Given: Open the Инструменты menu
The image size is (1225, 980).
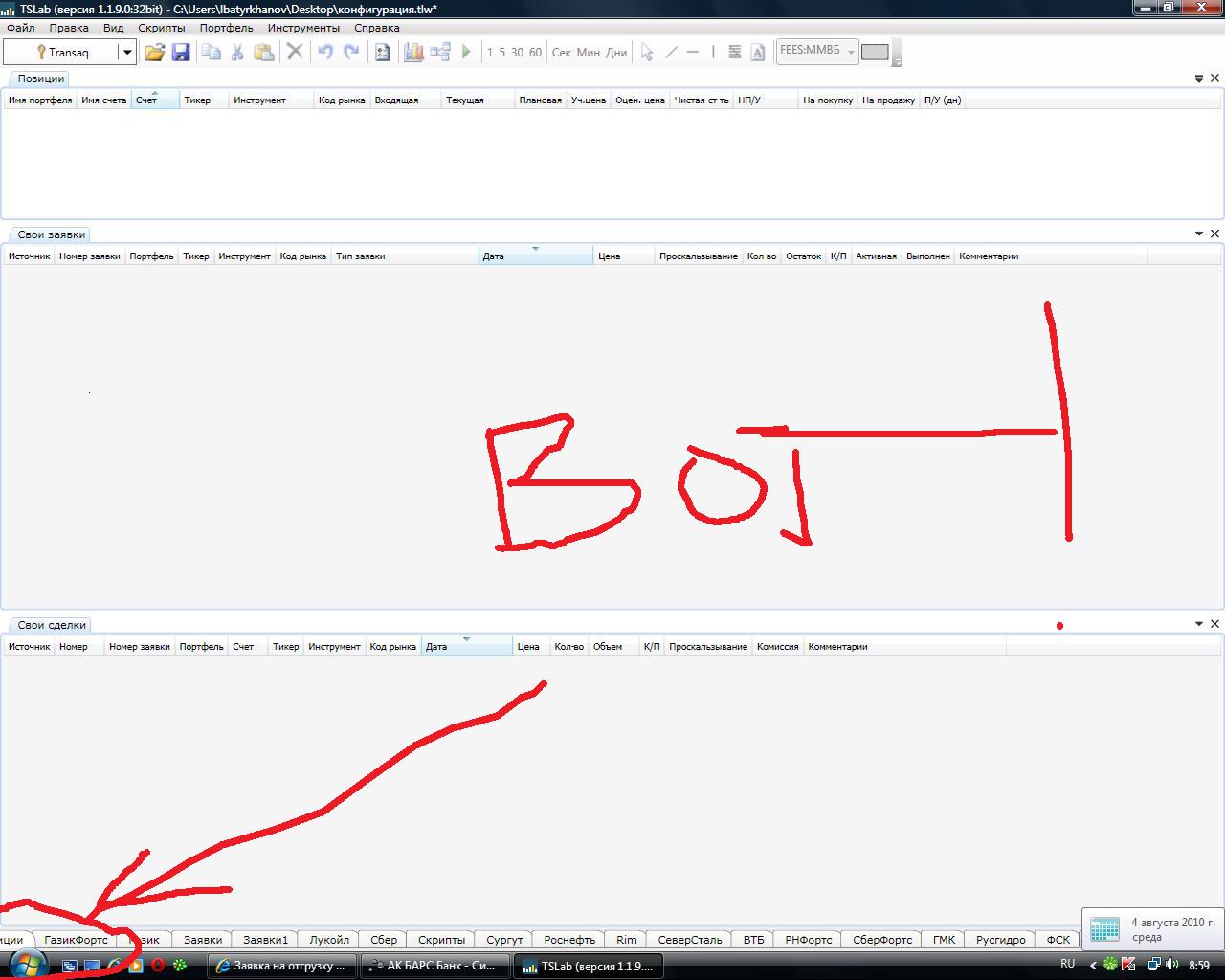Looking at the screenshot, I should pos(303,28).
